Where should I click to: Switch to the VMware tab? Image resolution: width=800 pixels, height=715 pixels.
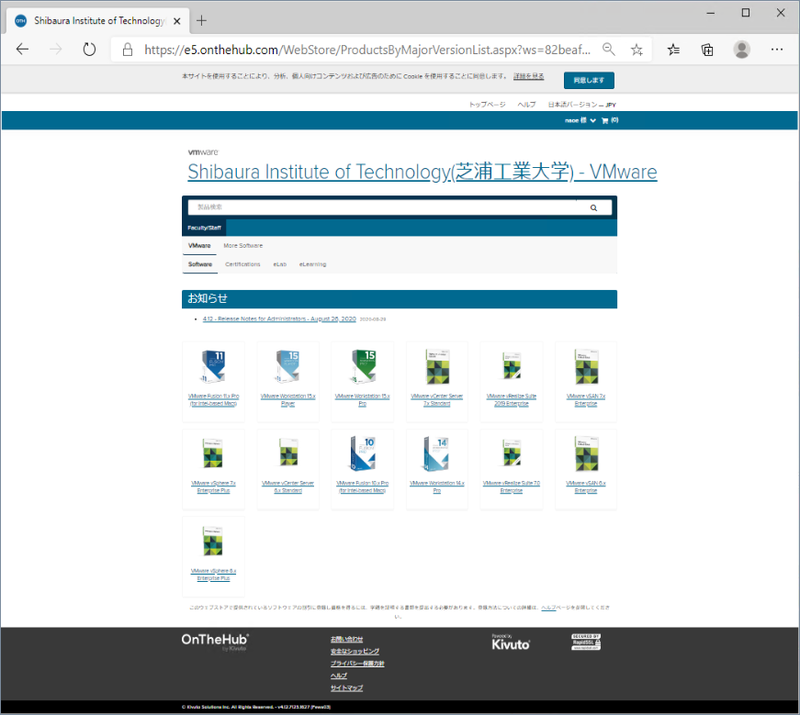tap(199, 245)
